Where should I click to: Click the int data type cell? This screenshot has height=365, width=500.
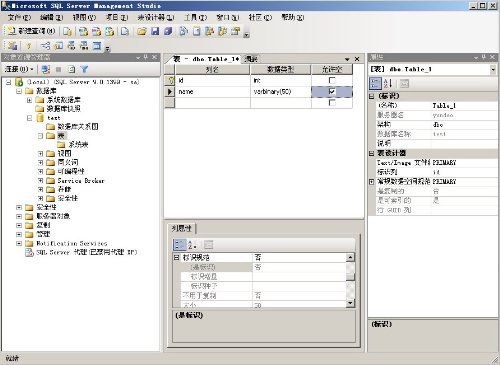[281, 80]
